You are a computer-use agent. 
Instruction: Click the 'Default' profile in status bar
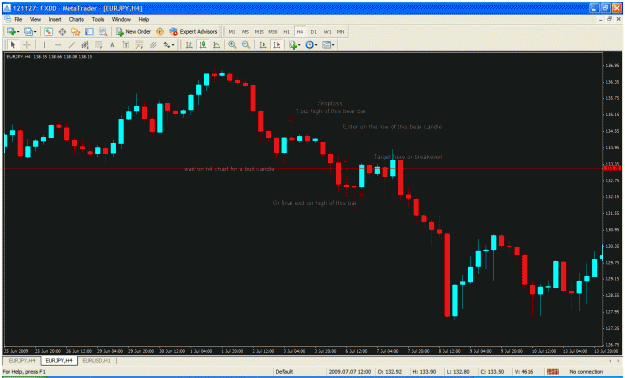(285, 372)
